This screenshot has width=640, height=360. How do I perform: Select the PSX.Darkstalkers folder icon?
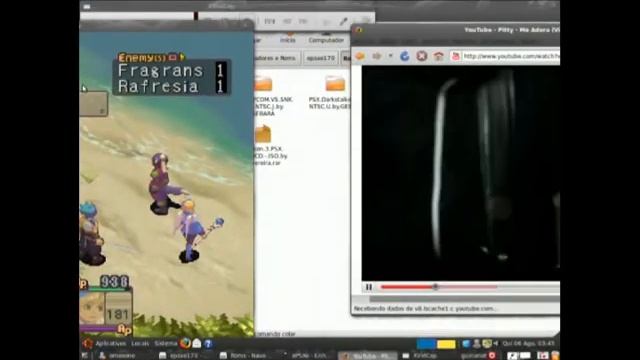click(x=335, y=83)
